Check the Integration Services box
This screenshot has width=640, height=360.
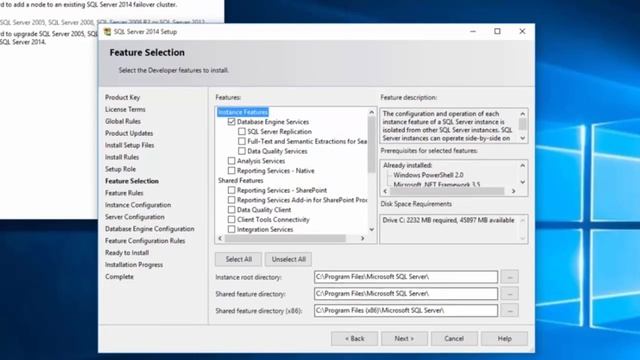pos(231,229)
